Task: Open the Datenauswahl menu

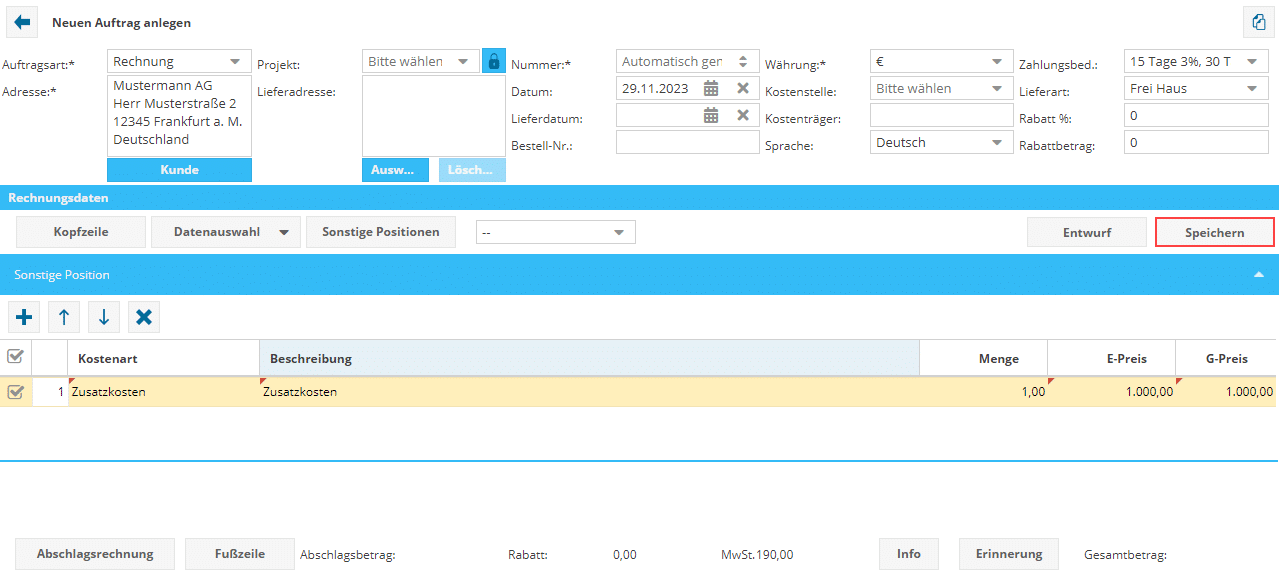Action: (226, 232)
